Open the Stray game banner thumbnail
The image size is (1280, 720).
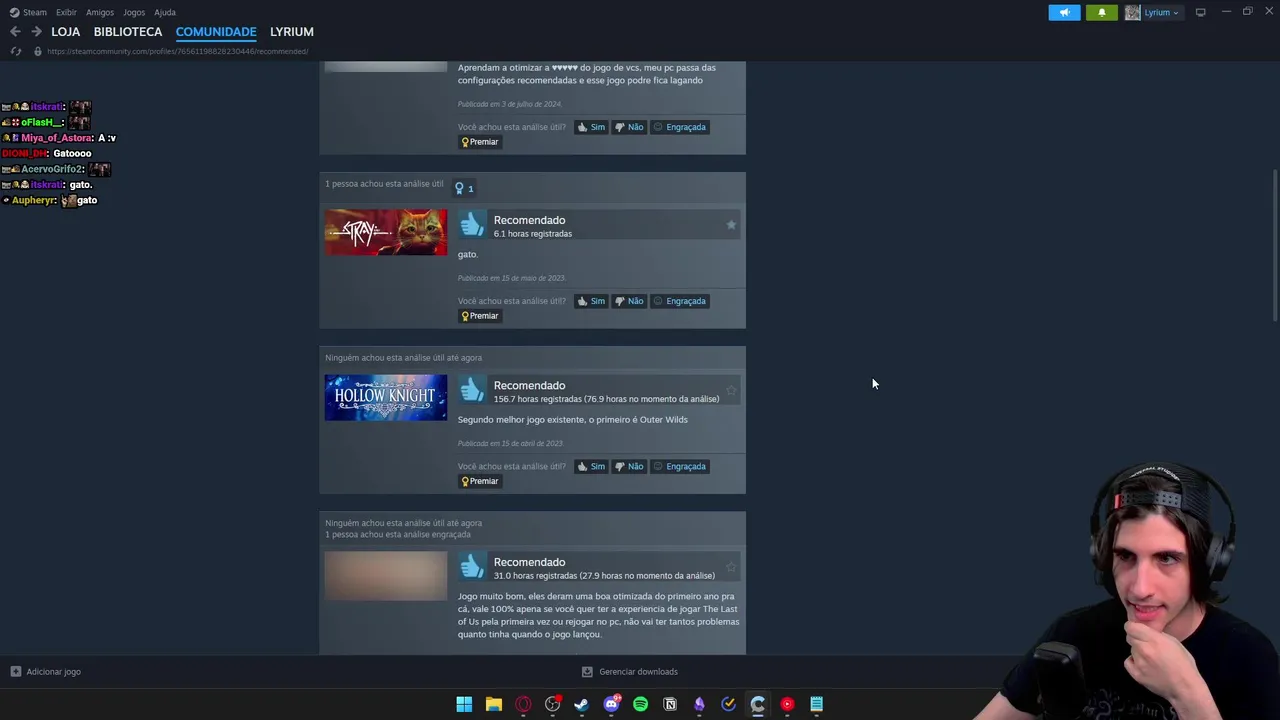coord(386,232)
